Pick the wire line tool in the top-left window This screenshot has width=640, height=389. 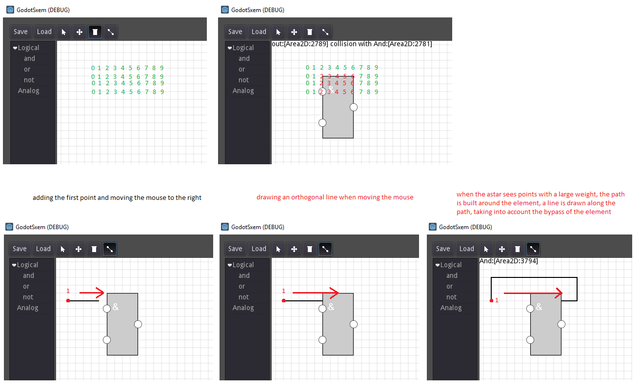[111, 32]
